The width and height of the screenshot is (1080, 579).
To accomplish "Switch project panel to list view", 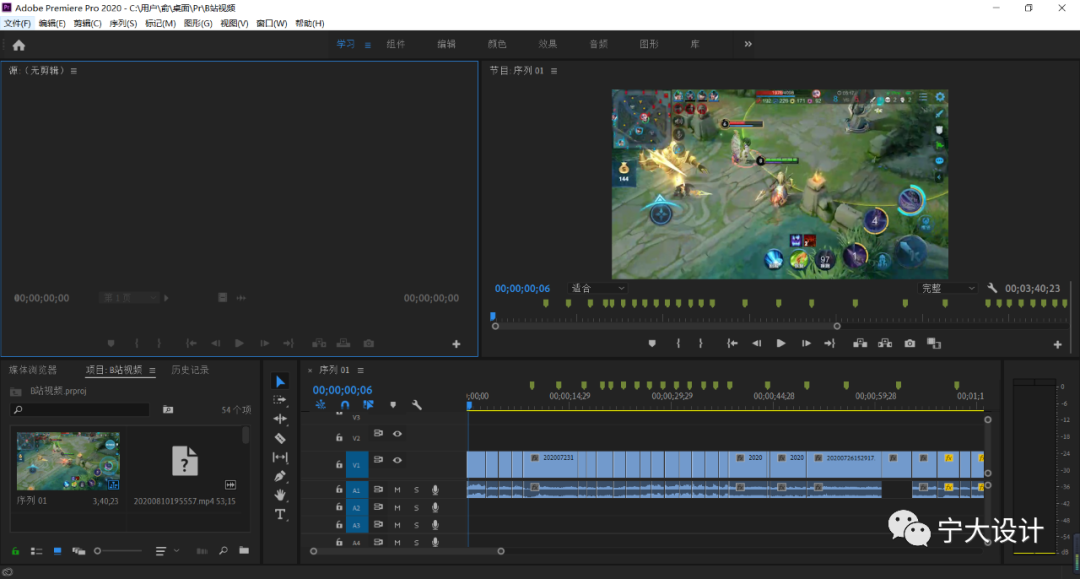I will point(37,551).
